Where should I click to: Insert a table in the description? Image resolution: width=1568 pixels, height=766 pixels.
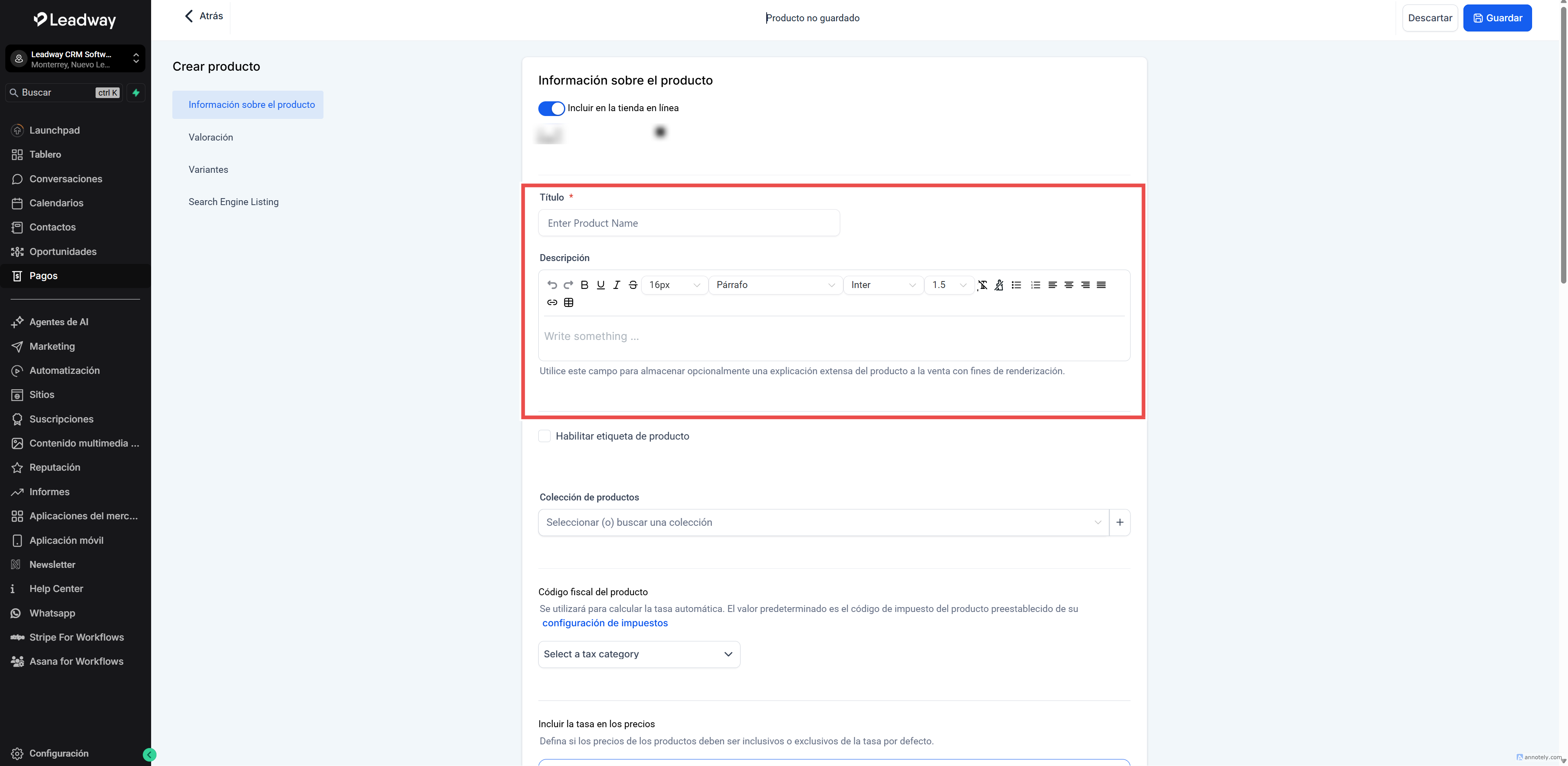569,303
